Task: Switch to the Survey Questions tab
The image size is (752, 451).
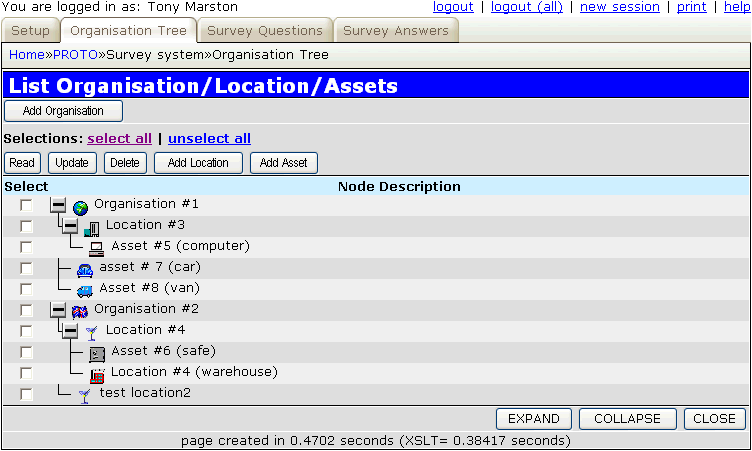Action: tap(265, 31)
